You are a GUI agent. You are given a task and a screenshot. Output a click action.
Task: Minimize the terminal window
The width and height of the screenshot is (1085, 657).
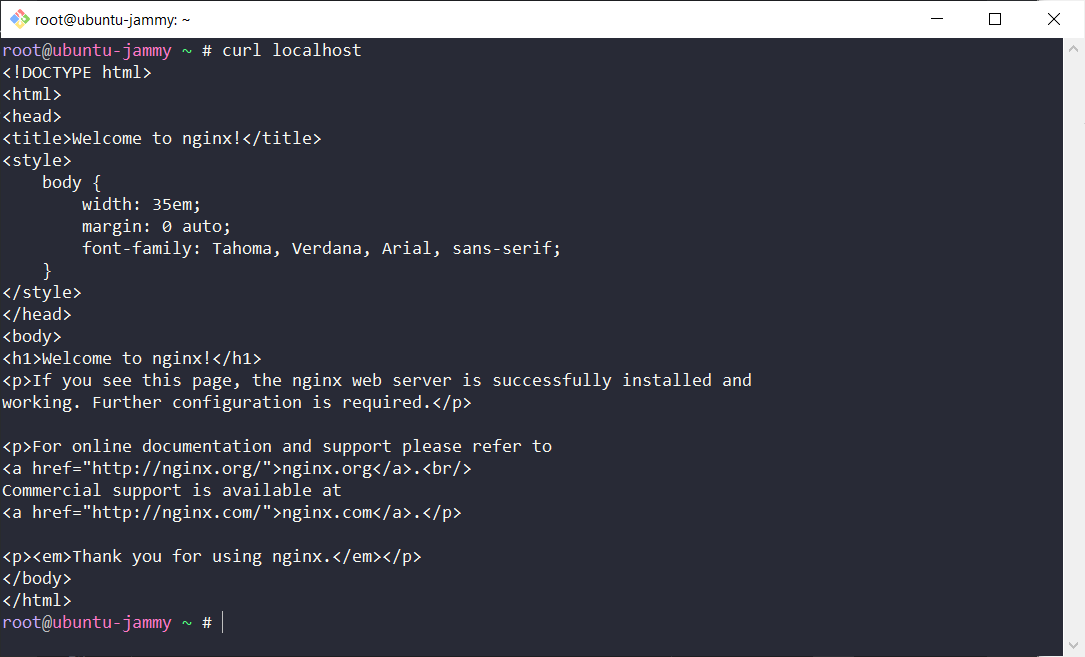coord(936,18)
